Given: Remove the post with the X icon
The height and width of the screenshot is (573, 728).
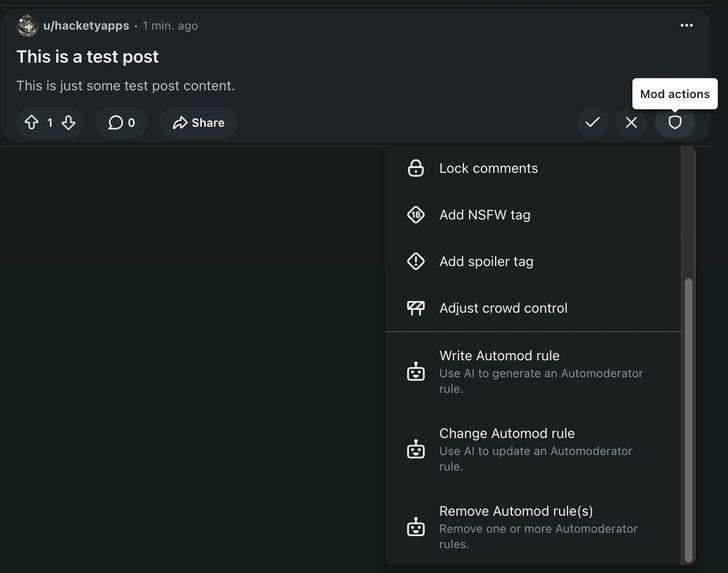Looking at the screenshot, I should click(631, 123).
